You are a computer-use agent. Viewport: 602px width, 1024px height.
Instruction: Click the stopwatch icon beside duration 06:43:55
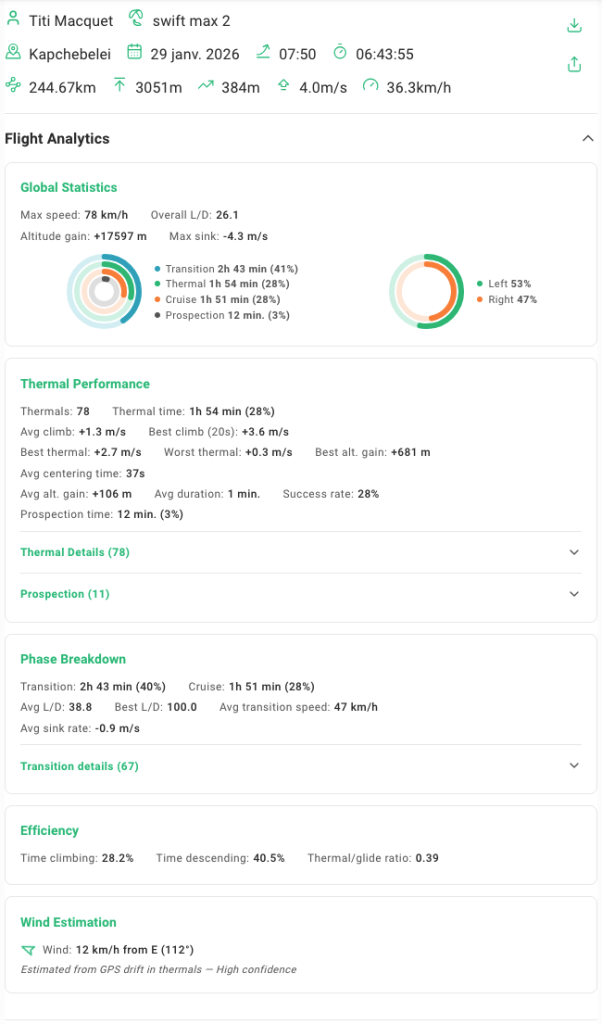pyautogui.click(x=340, y=53)
